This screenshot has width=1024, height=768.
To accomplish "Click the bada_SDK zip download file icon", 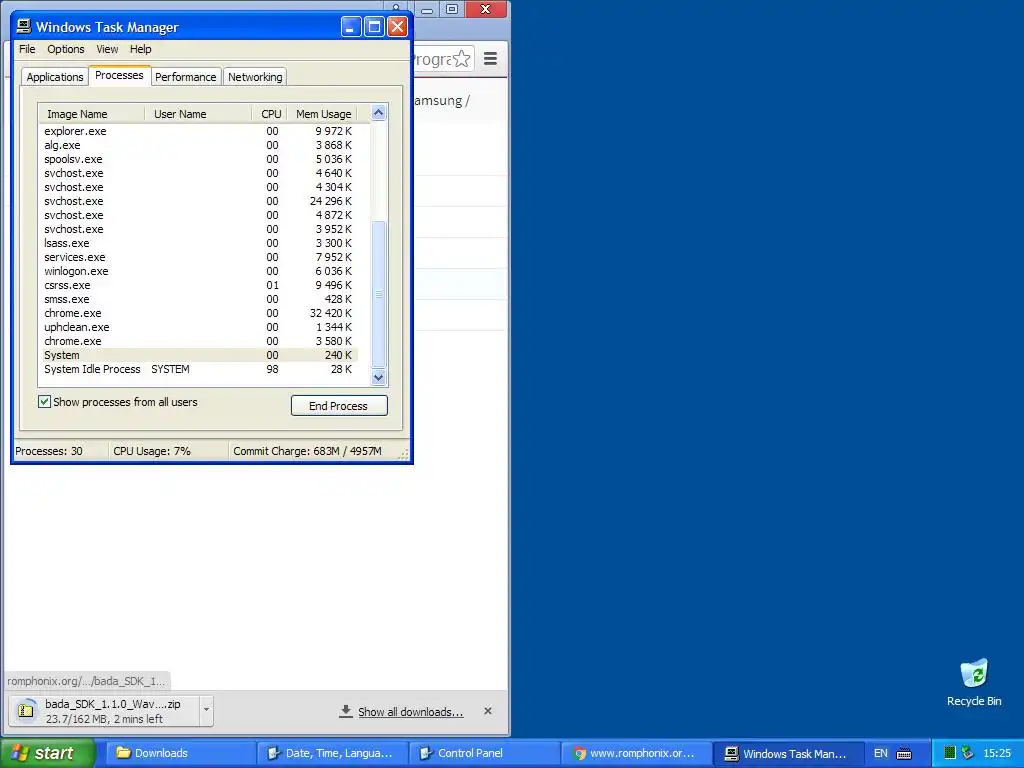I will pos(26,711).
